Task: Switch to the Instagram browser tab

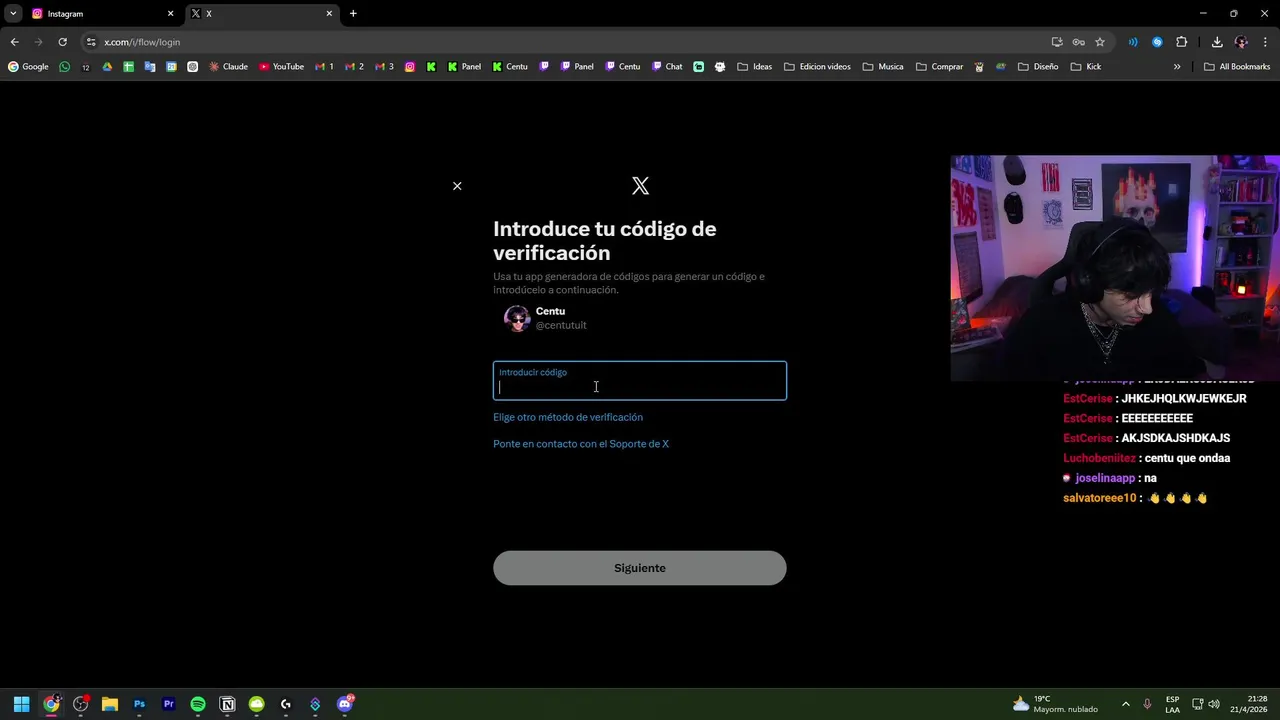Action: 100,14
